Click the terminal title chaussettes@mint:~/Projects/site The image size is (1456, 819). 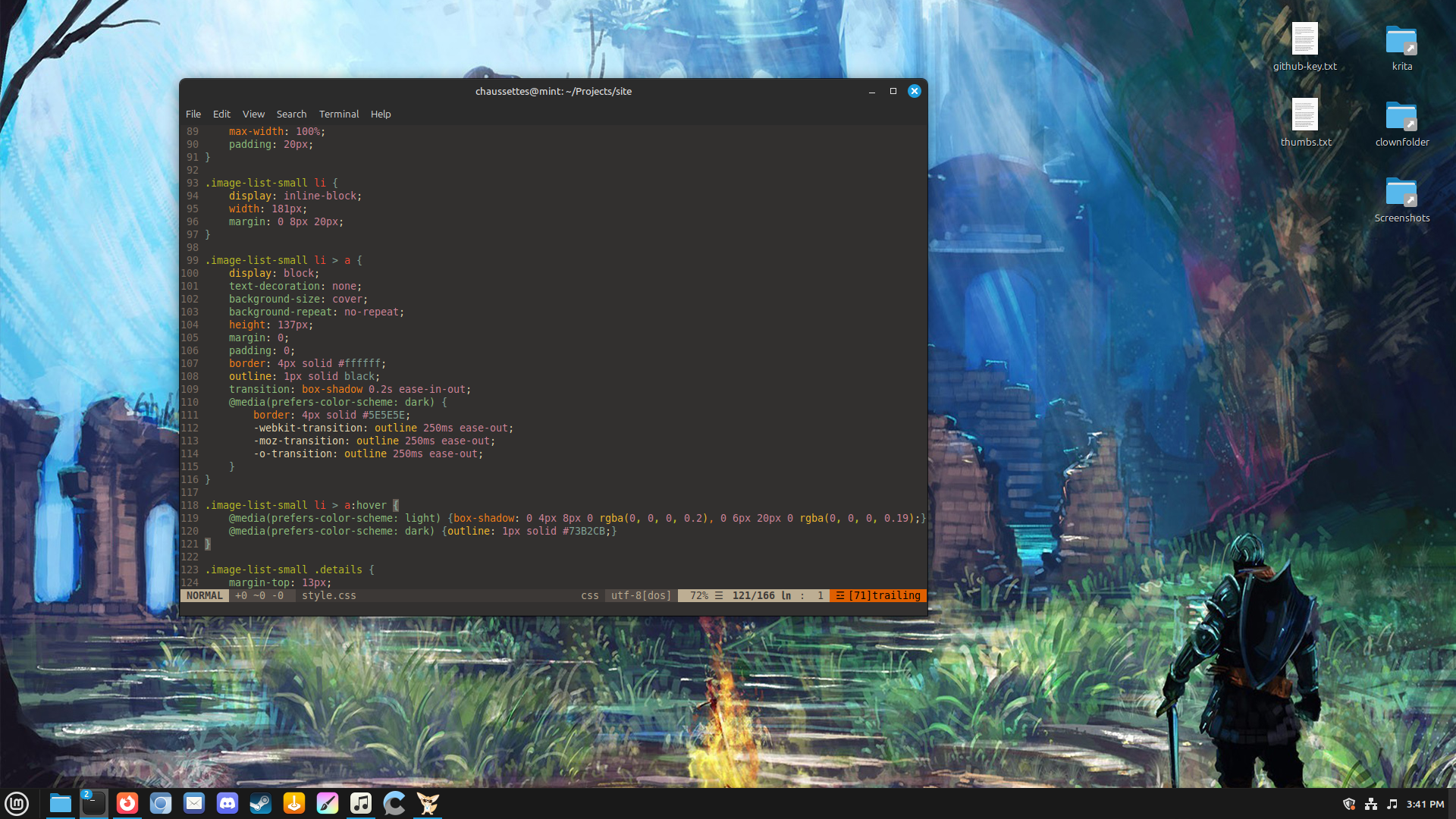click(554, 91)
